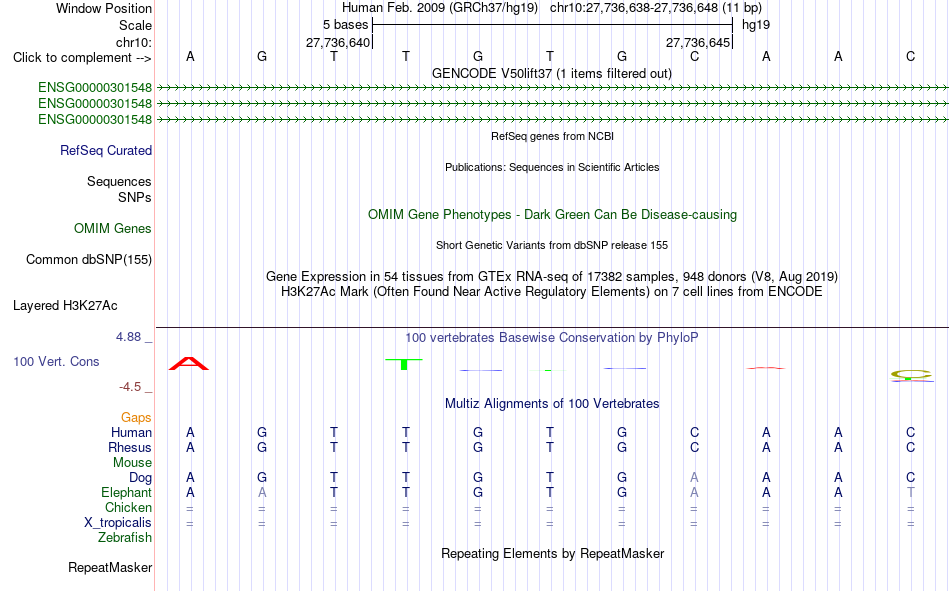
Task: Click the GENCODE V50lift37 track title
Action: click(x=552, y=73)
